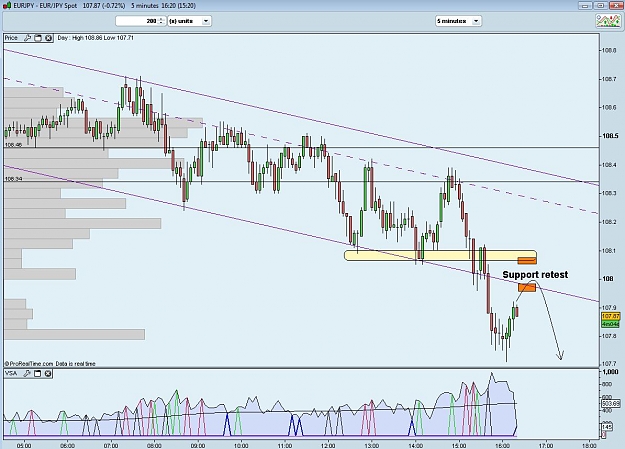The width and height of the screenshot is (625, 449).
Task: Click the 108.5 price axis label
Action: pyautogui.click(x=610, y=136)
